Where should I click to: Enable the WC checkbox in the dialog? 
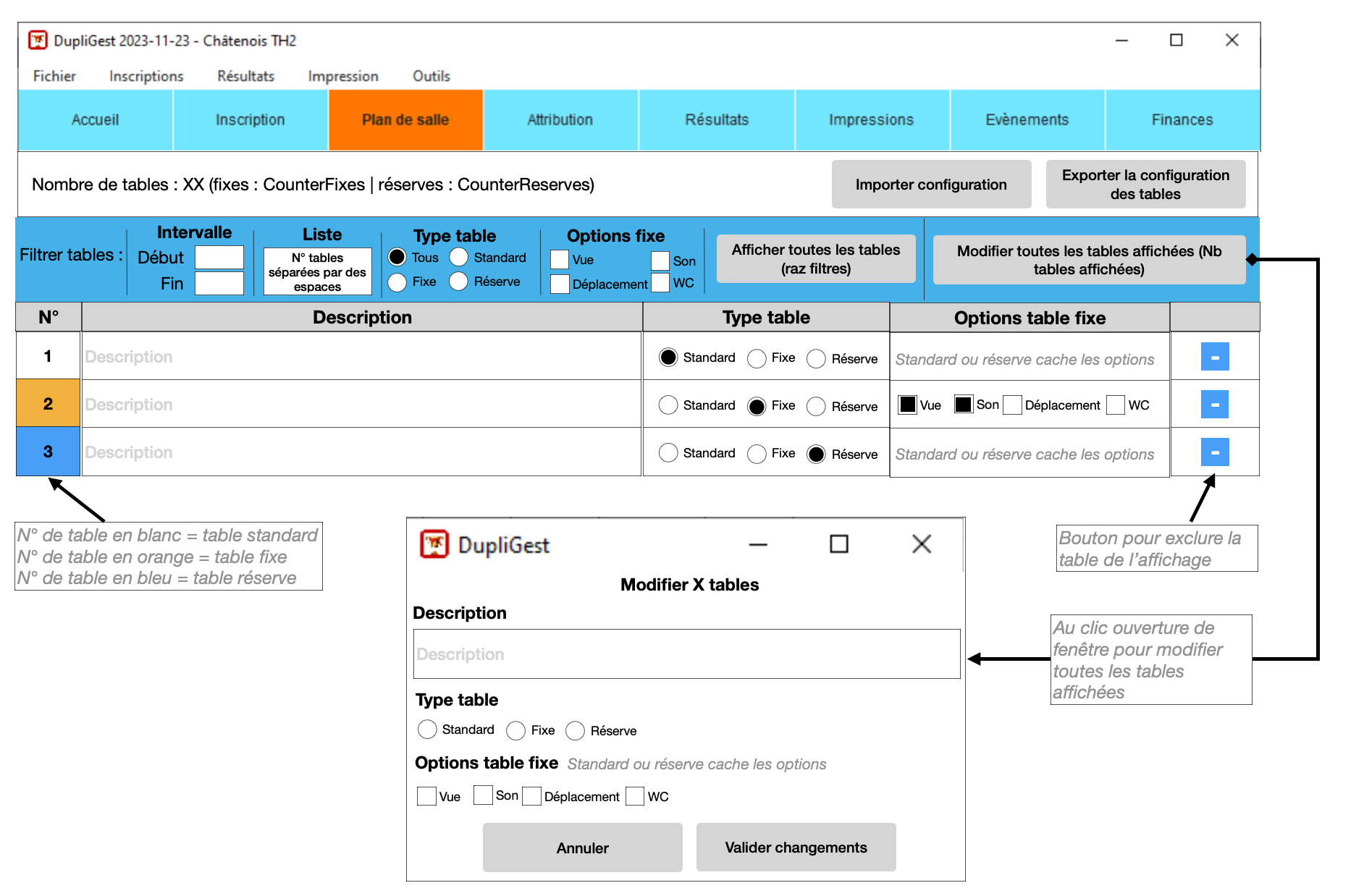(x=635, y=796)
